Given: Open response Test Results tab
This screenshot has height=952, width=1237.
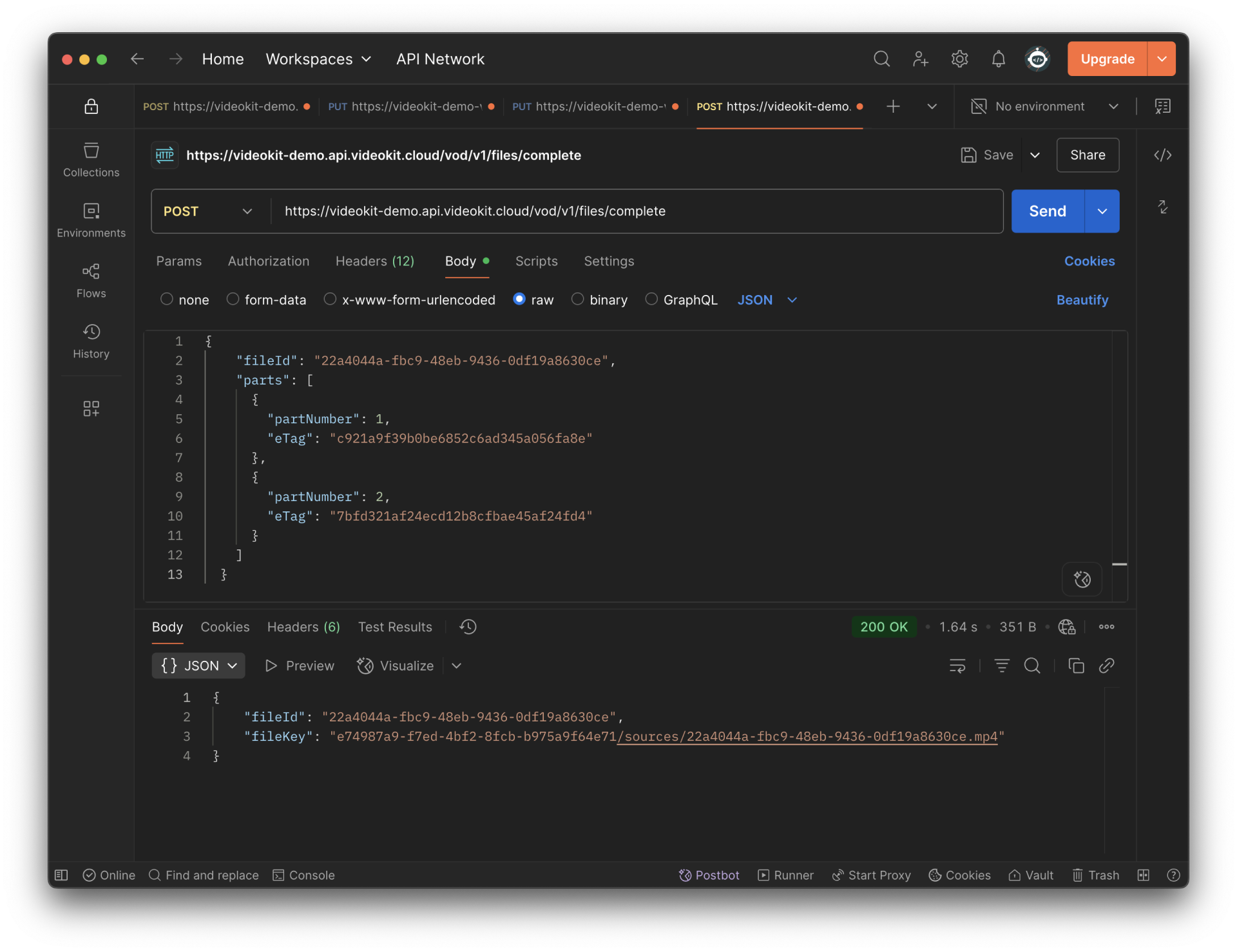Looking at the screenshot, I should [395, 627].
